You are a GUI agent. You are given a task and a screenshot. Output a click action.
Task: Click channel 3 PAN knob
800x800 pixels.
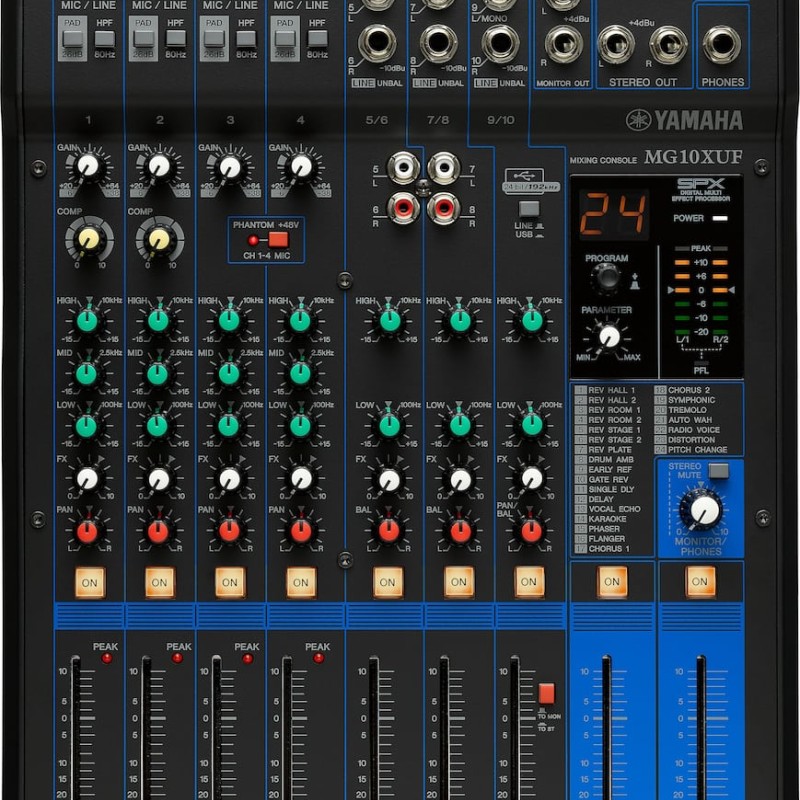click(x=230, y=531)
